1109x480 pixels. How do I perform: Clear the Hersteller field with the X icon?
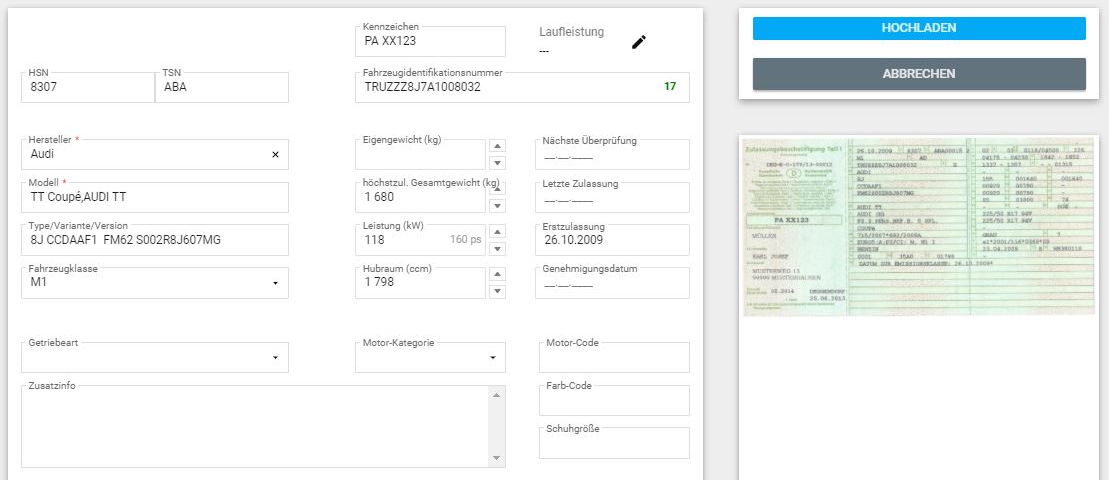point(276,154)
